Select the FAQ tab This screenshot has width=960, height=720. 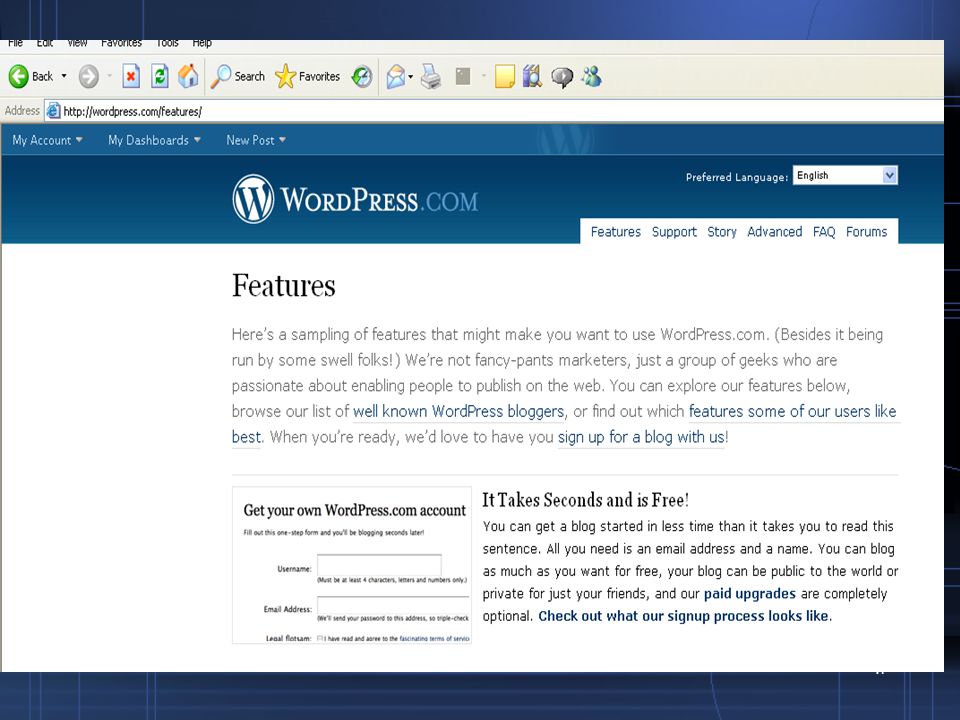tap(824, 232)
